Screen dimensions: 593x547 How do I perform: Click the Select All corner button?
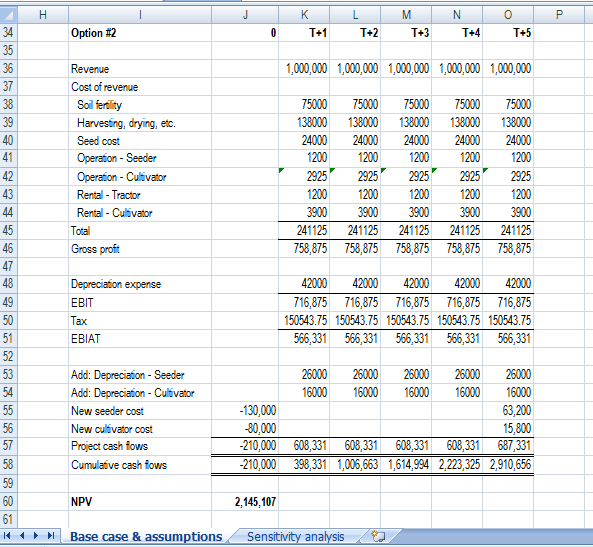8,15
